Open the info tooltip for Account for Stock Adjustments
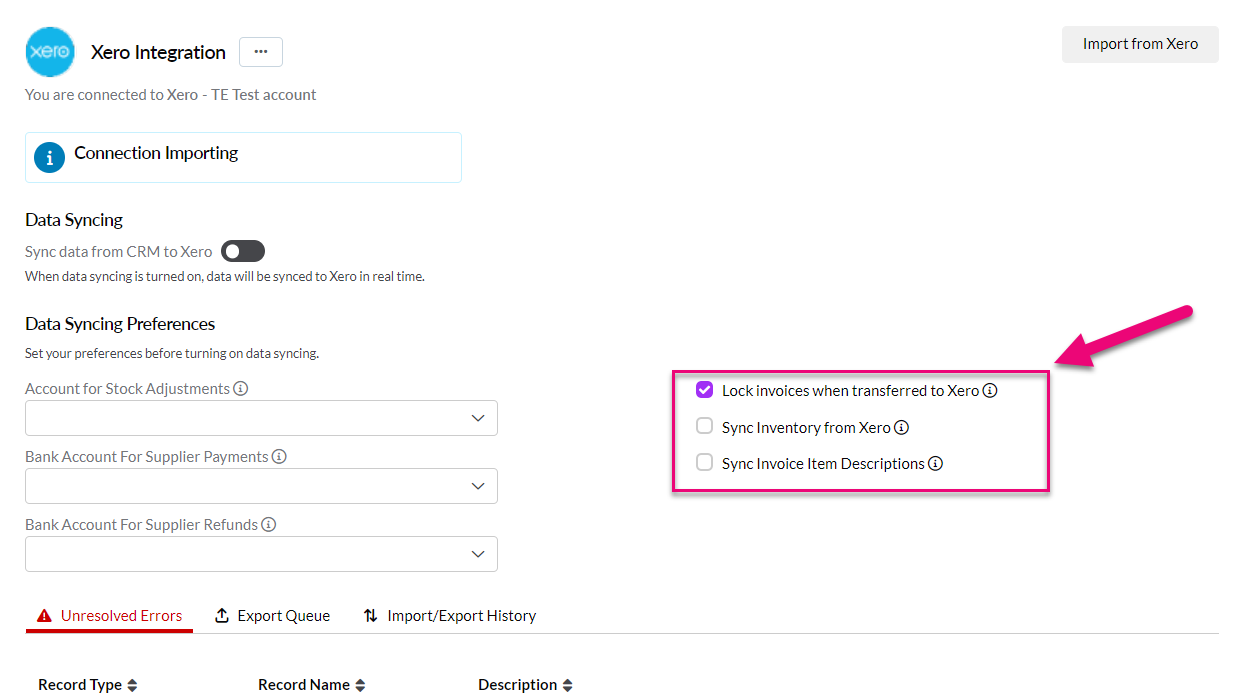Viewport: 1236px width, 697px height. coord(240,388)
